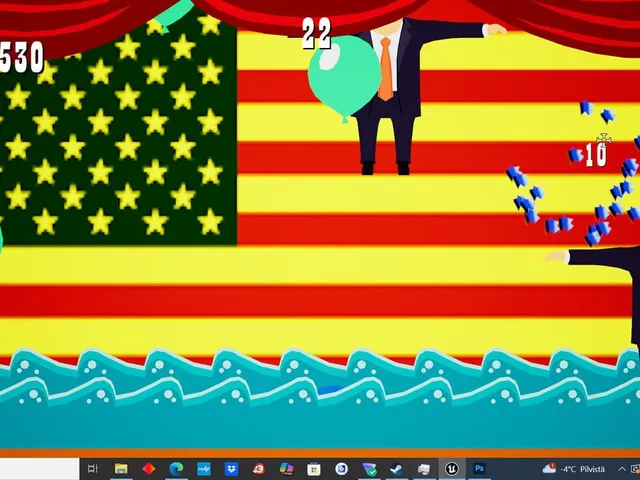The image size is (640, 480).
Task: Click inside the taskbar search box
Action: click(39, 469)
